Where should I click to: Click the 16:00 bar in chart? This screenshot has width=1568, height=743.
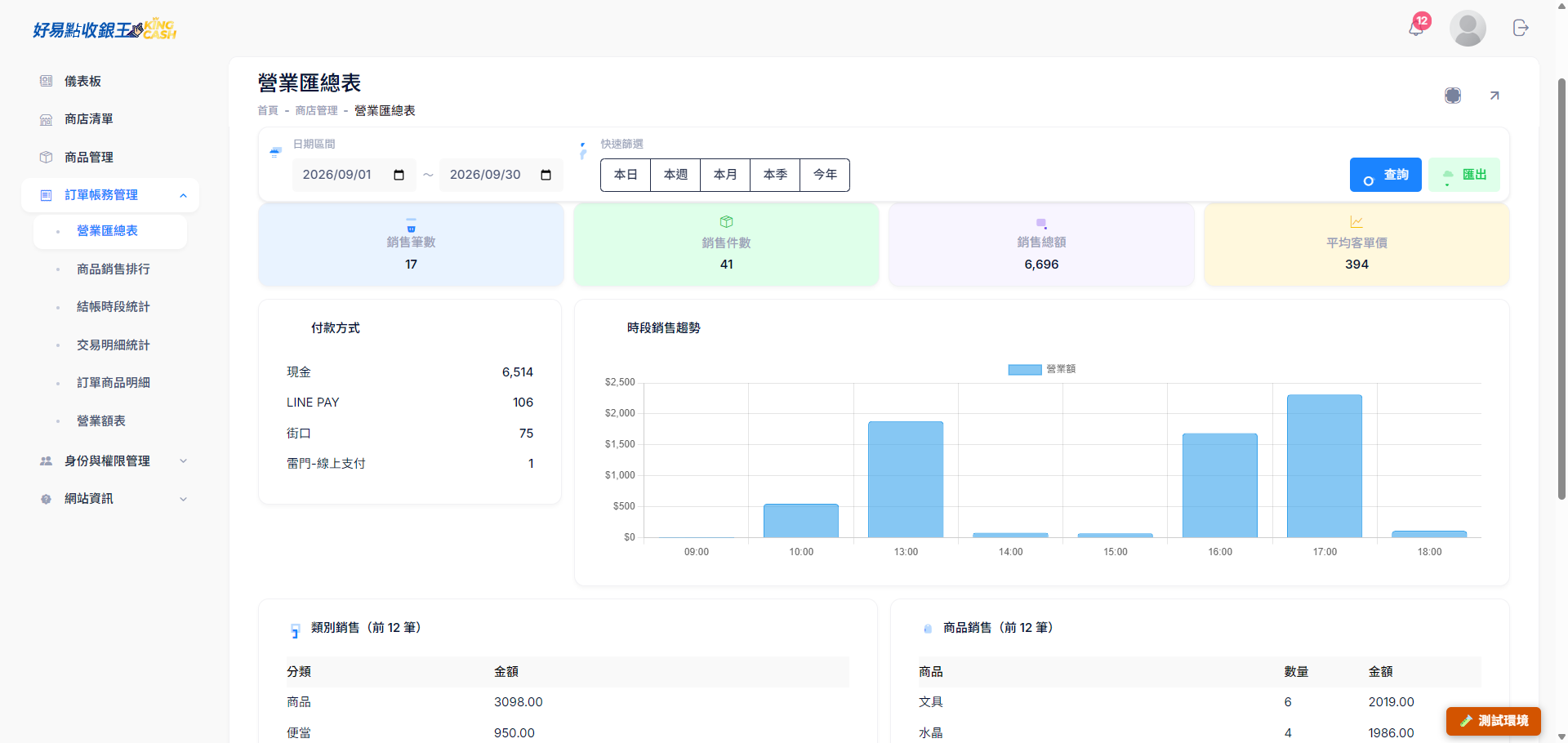pos(1220,485)
